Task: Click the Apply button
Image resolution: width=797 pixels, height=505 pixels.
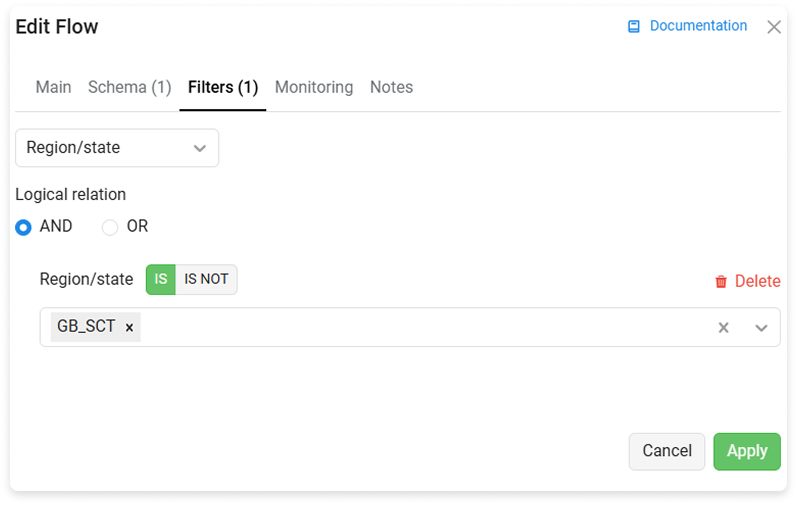Action: (747, 452)
